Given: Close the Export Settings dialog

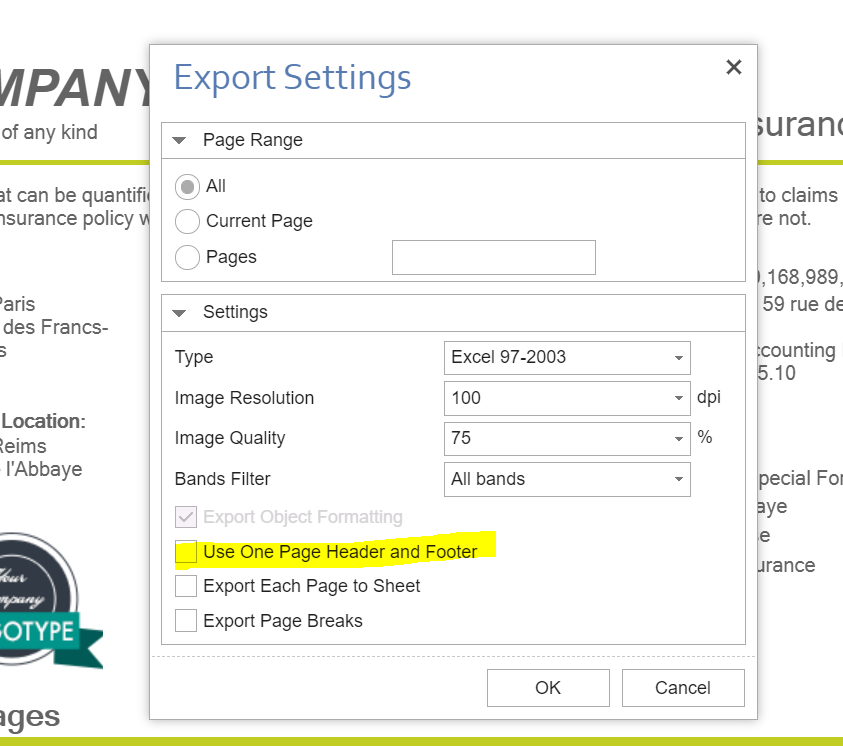Looking at the screenshot, I should tap(733, 67).
